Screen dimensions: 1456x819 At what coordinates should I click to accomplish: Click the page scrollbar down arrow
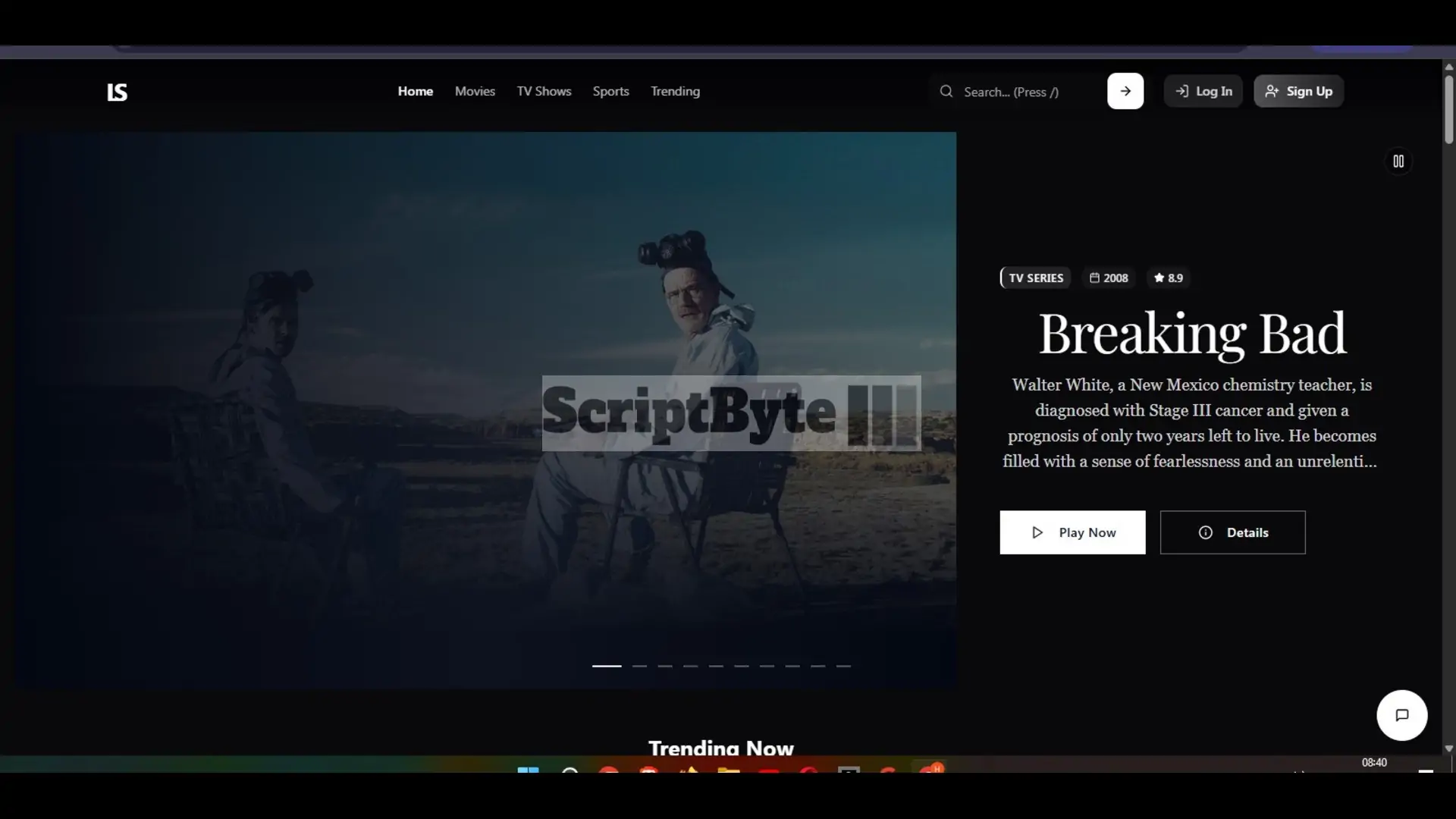[x=1448, y=748]
